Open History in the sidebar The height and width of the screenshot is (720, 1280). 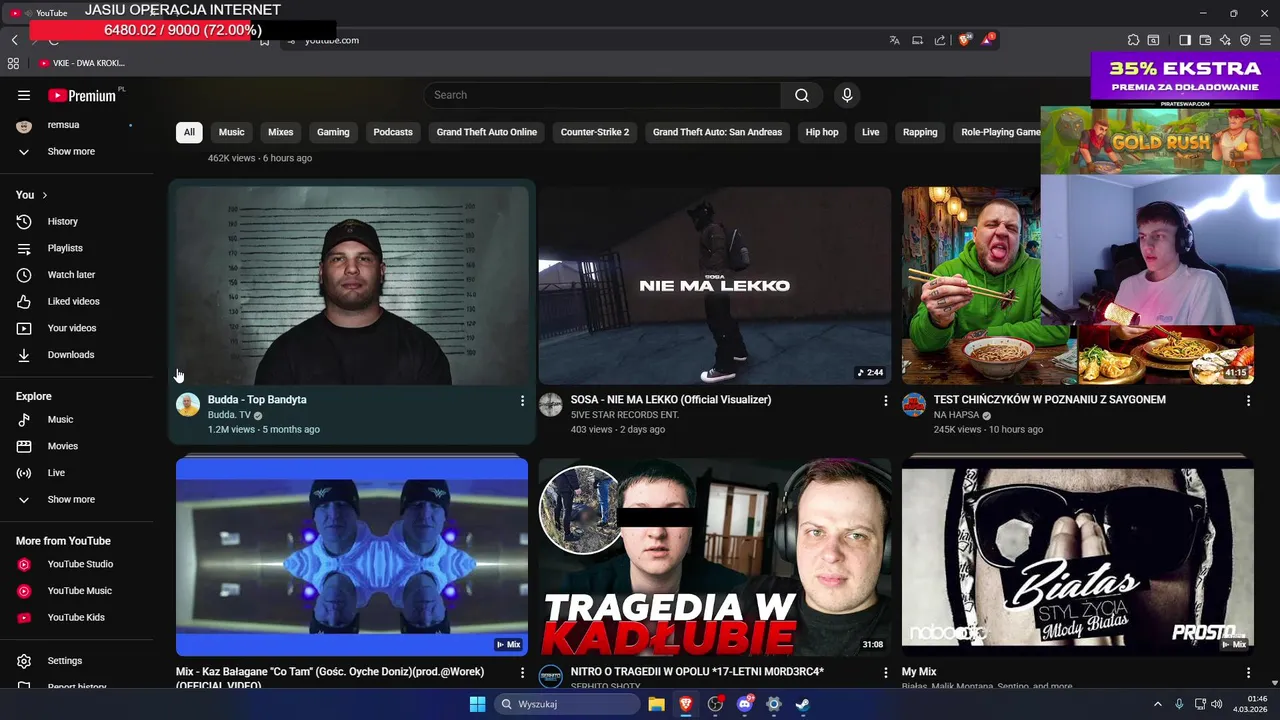[x=76, y=221]
